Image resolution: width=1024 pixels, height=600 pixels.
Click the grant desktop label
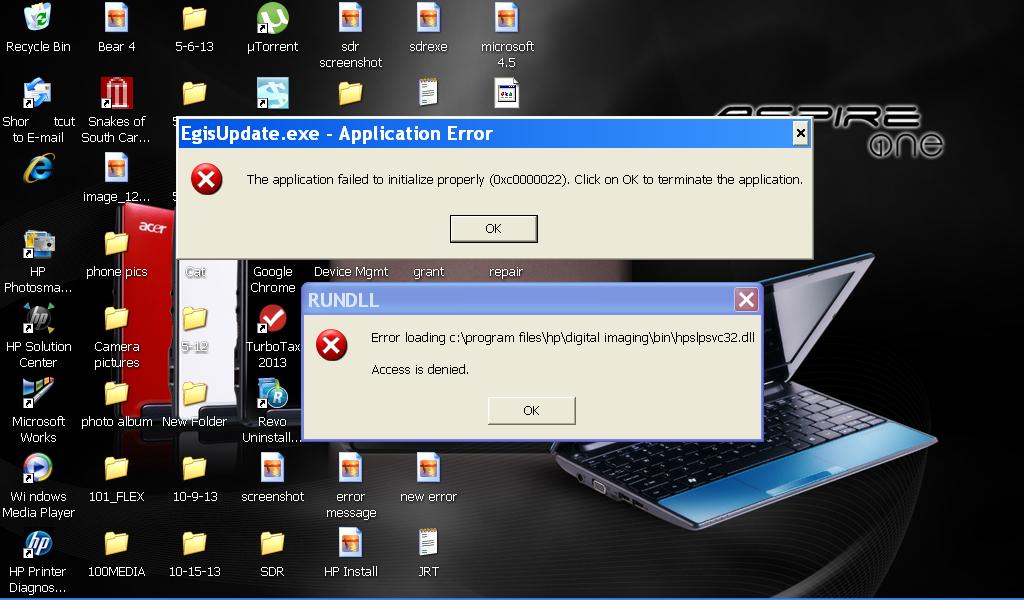click(428, 272)
